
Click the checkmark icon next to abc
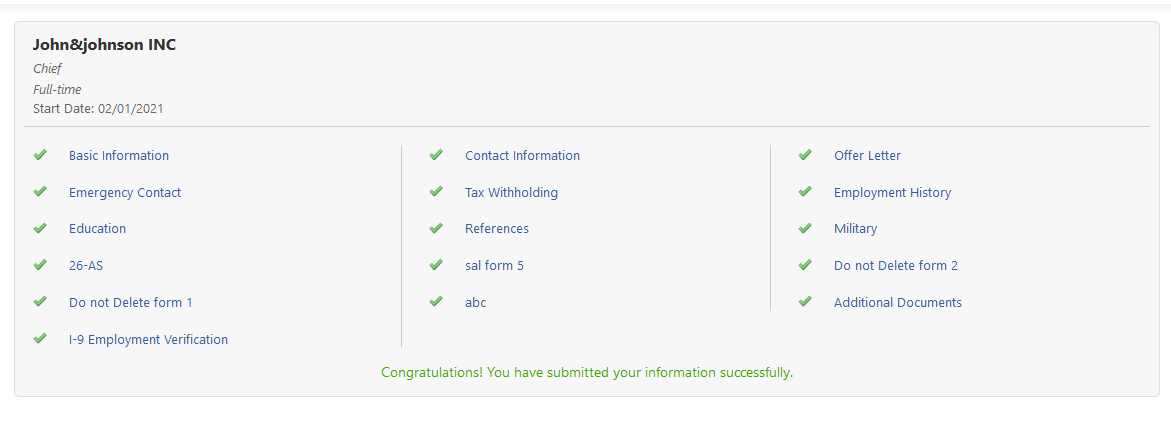[x=436, y=301]
